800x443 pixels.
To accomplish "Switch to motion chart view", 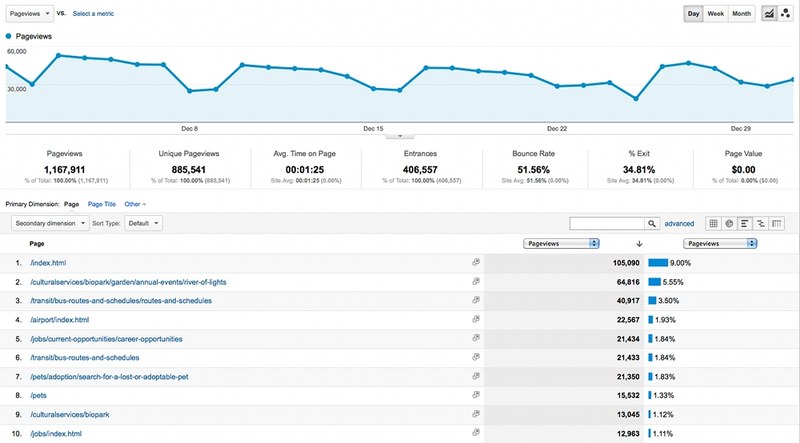I will click(x=787, y=14).
